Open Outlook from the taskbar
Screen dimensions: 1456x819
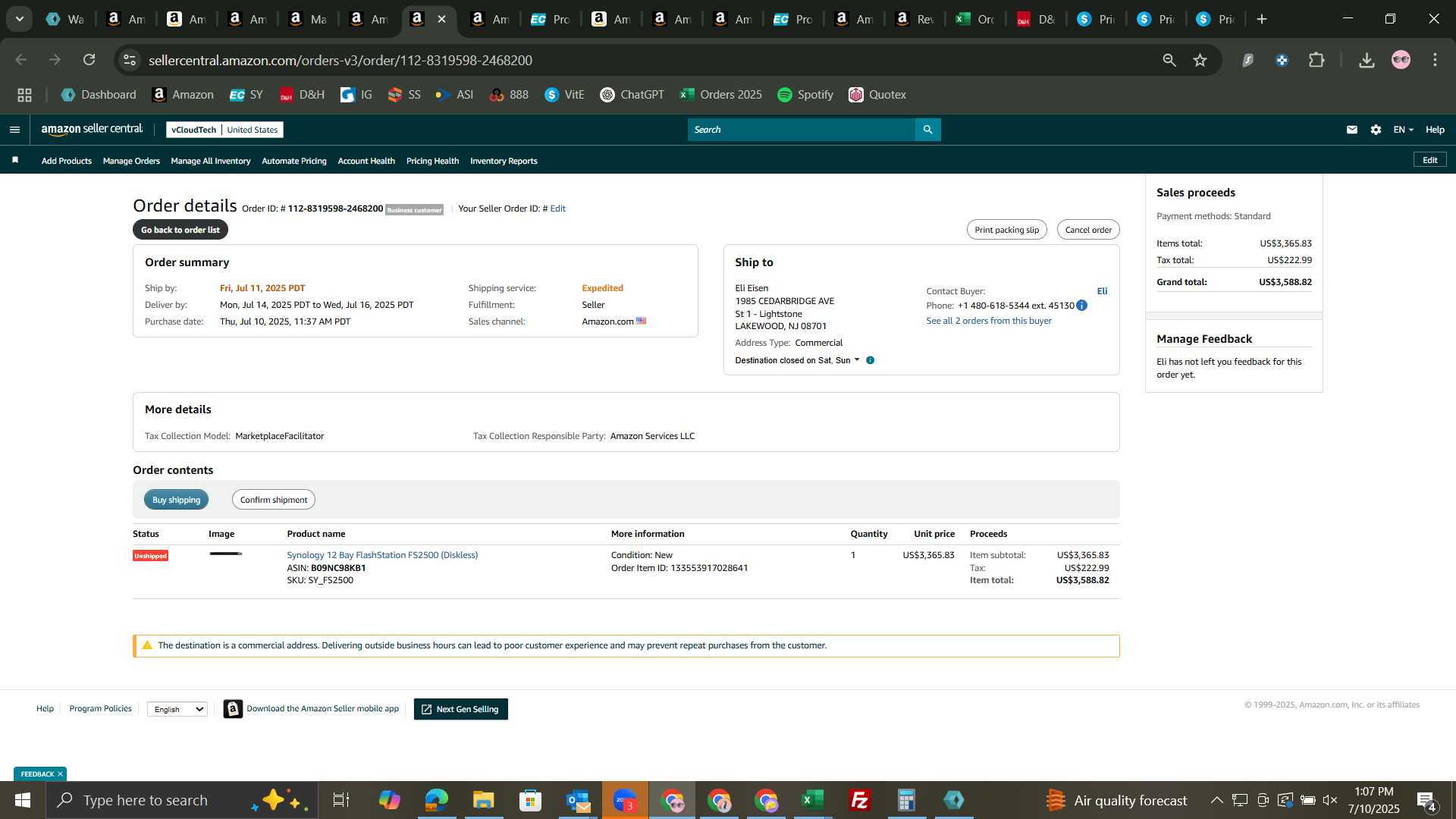pos(578,800)
